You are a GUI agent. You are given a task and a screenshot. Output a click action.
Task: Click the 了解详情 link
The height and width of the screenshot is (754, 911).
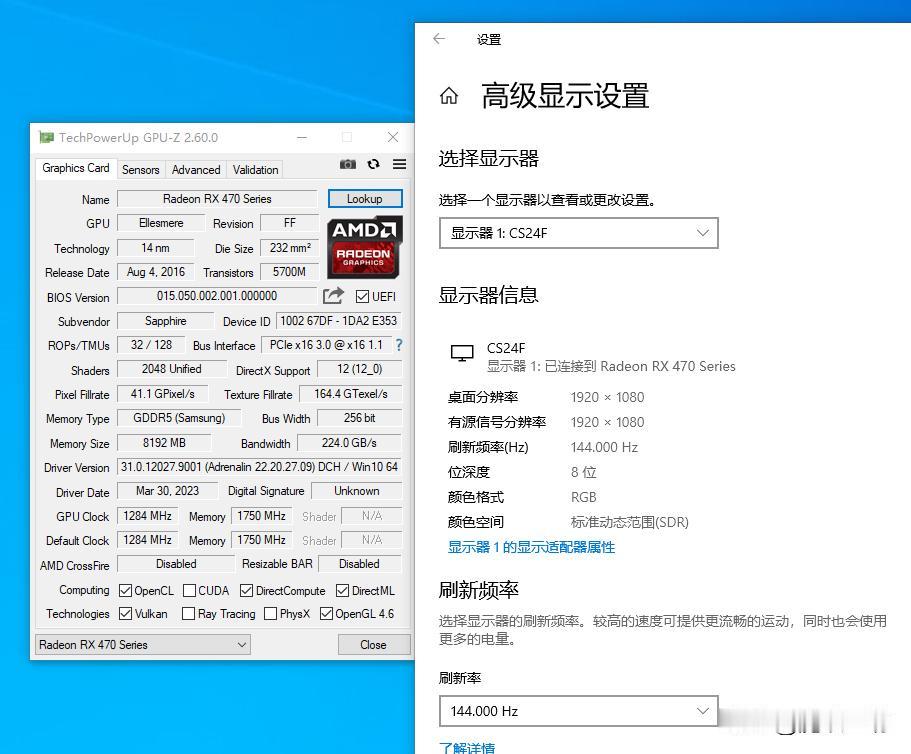click(467, 748)
